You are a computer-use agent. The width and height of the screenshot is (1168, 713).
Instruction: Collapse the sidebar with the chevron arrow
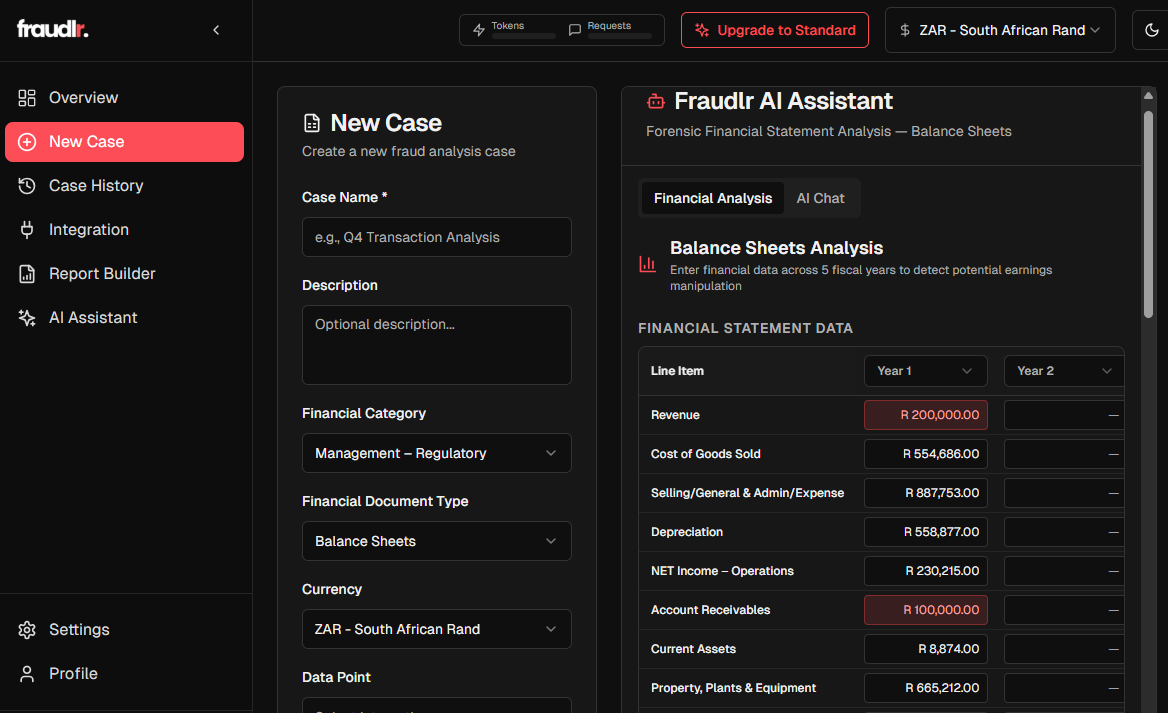click(216, 30)
